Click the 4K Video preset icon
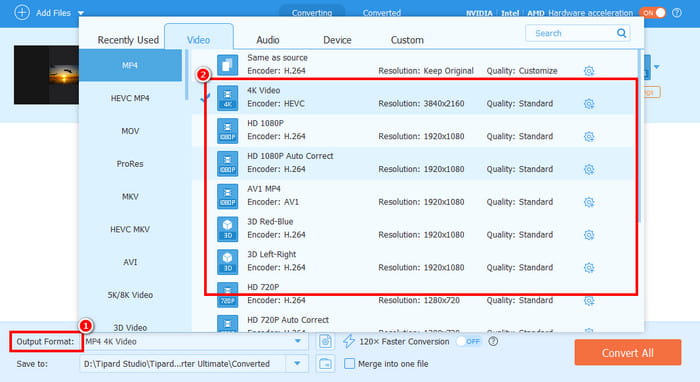The image size is (700, 382). pyautogui.click(x=228, y=98)
